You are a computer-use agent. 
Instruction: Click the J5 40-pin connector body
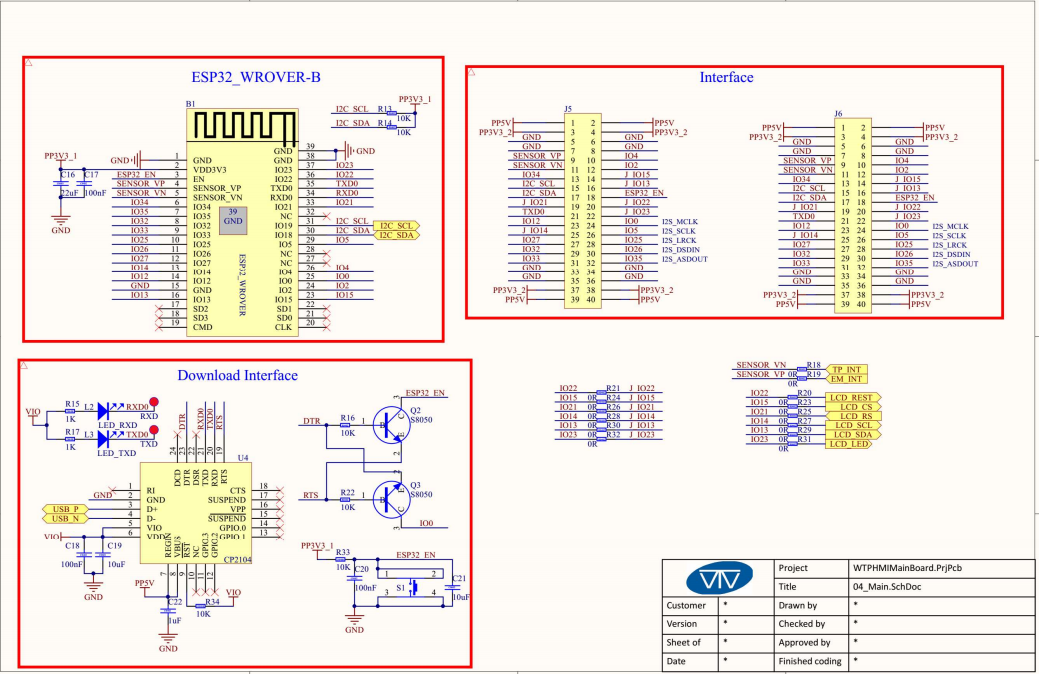coord(583,211)
